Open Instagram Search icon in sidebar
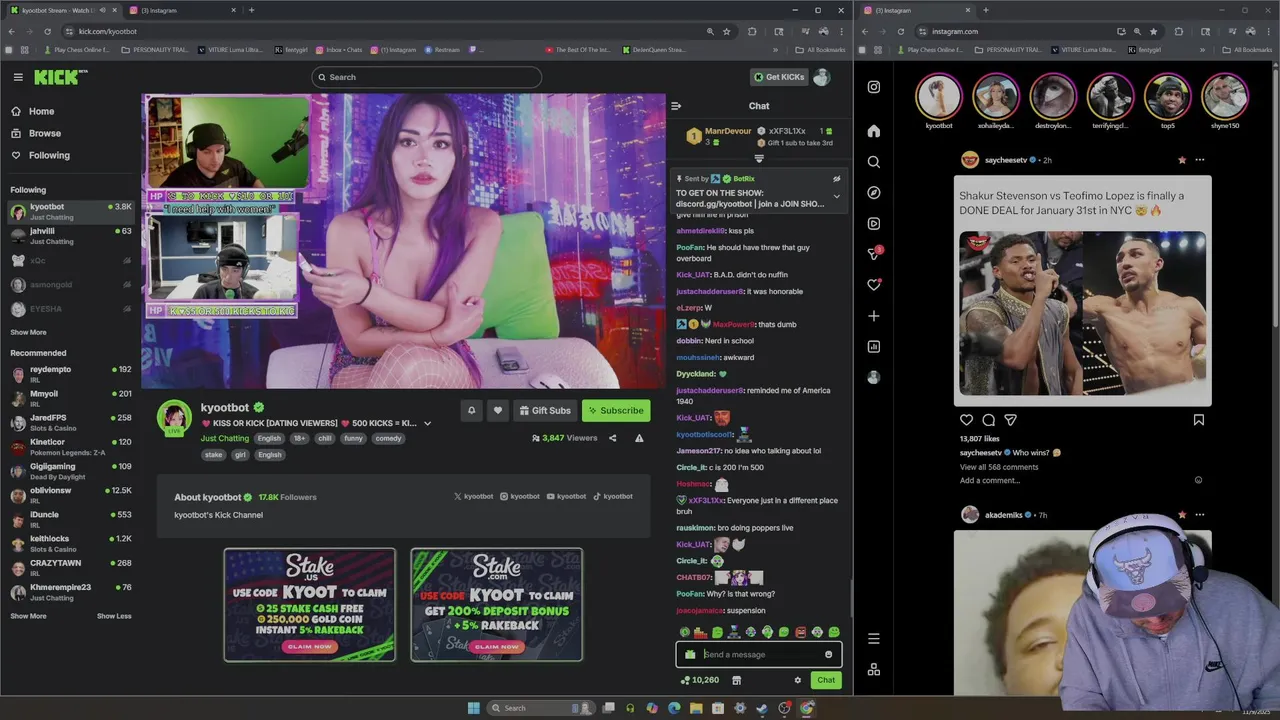The height and width of the screenshot is (720, 1280). [x=874, y=162]
